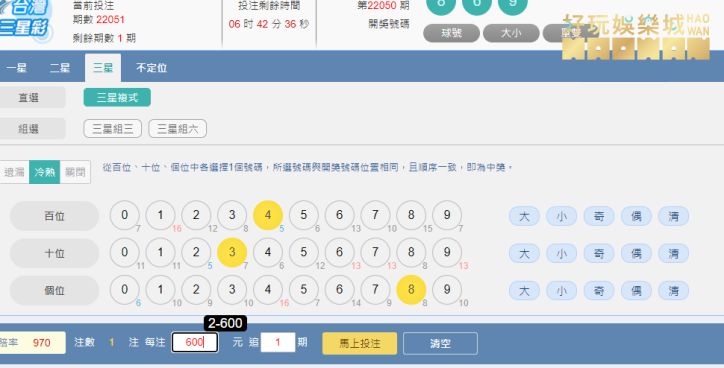Click 奇 quick-pick for 百位
The height and width of the screenshot is (368, 724).
[599, 216]
